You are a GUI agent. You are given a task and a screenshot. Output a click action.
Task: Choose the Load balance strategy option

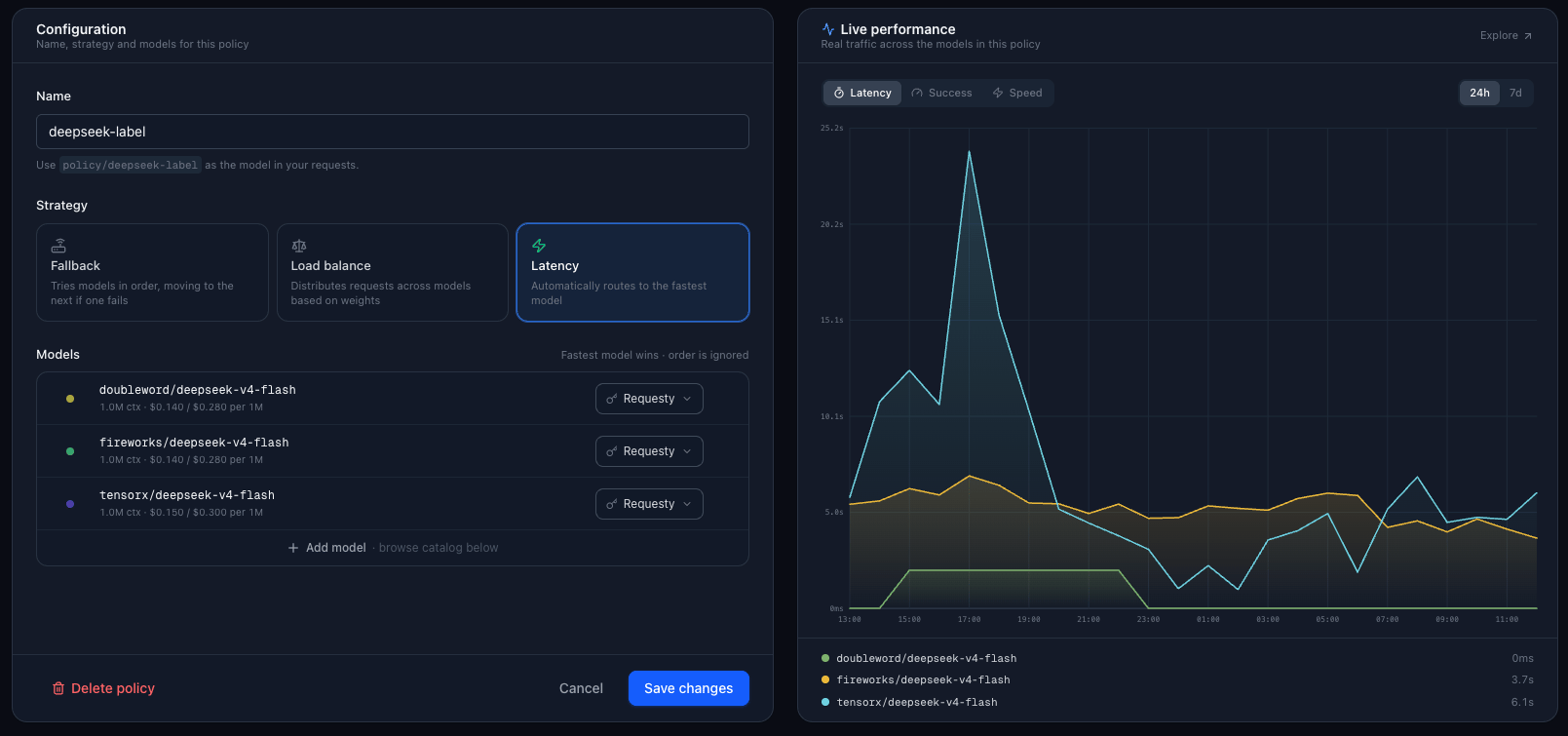click(x=393, y=273)
